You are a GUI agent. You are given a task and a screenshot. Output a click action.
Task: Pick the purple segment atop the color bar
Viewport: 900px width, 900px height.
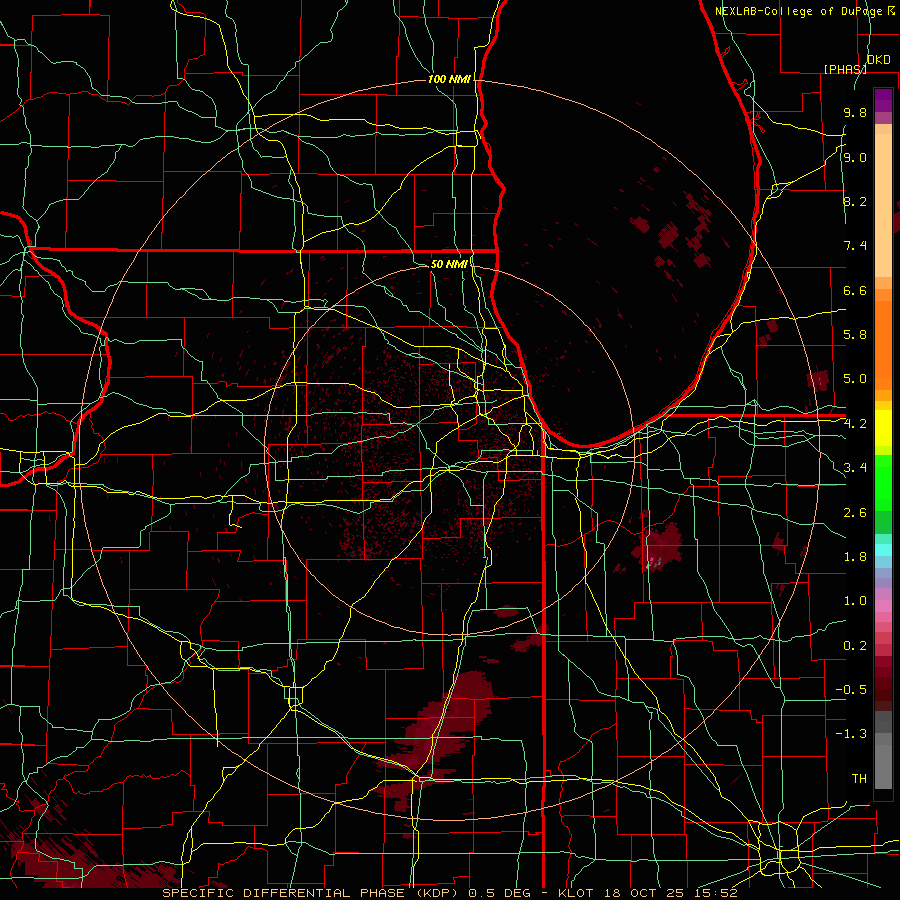click(883, 100)
